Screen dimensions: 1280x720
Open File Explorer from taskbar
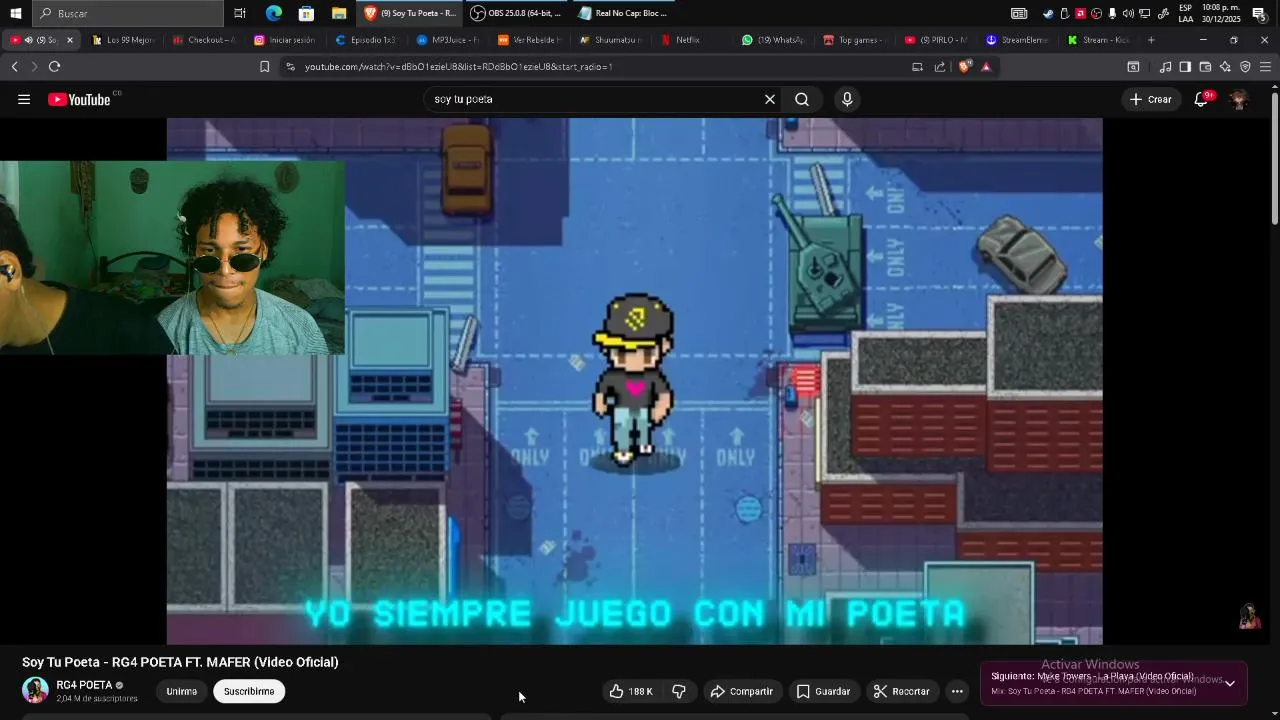click(339, 13)
